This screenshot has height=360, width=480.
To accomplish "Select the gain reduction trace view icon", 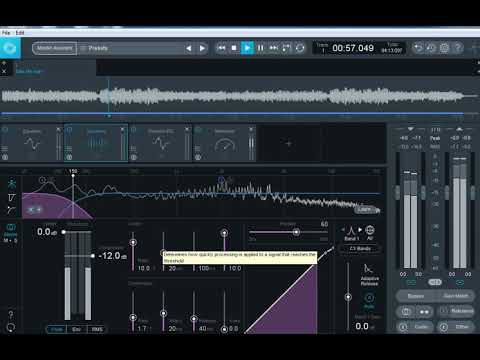I will (x=12, y=197).
